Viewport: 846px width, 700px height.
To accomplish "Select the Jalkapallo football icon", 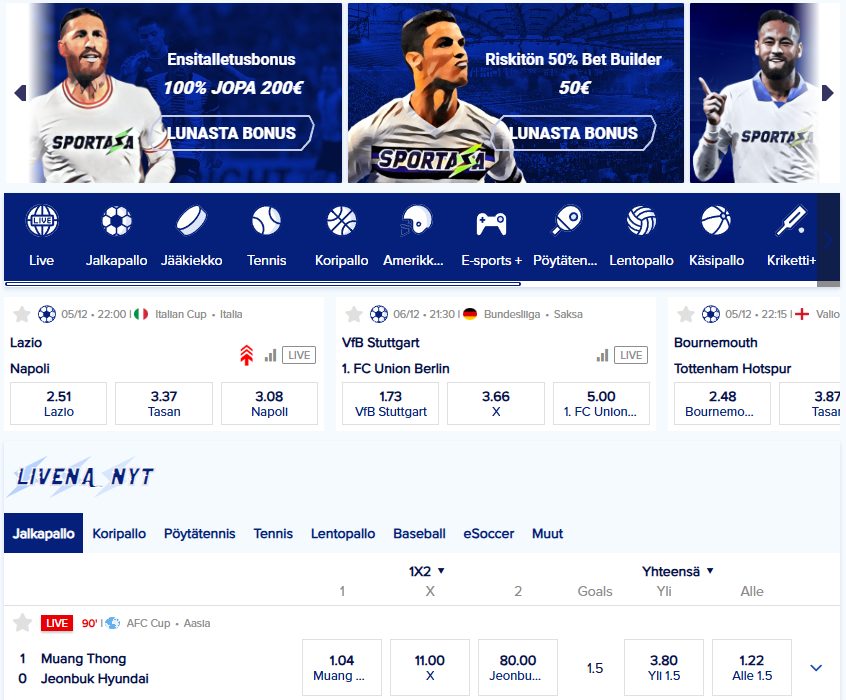I will pyautogui.click(x=117, y=221).
